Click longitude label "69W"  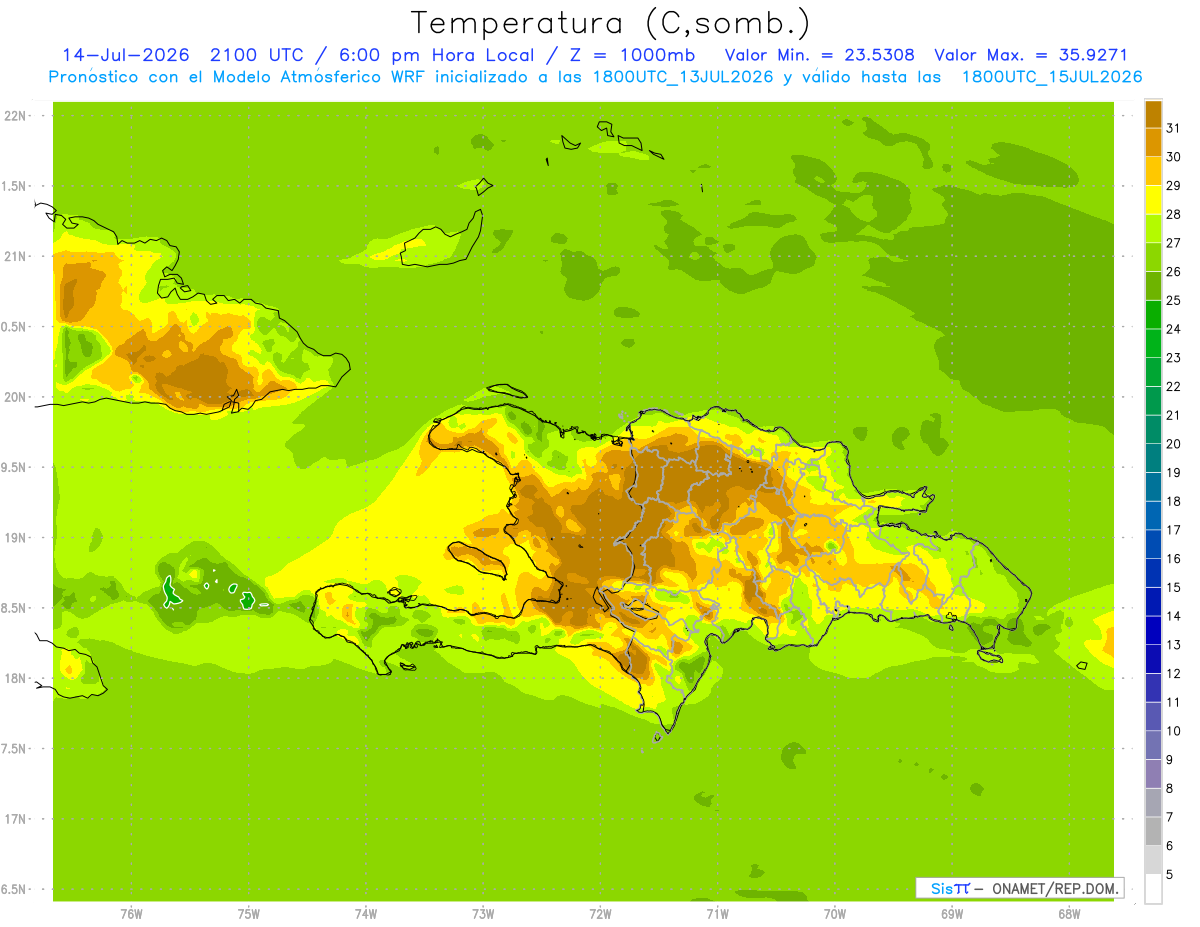coord(952,913)
